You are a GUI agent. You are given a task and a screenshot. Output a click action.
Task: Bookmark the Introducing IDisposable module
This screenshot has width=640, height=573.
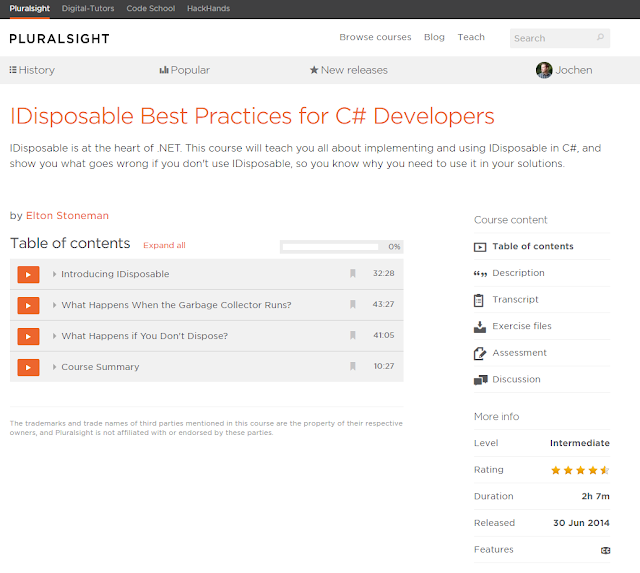tap(353, 273)
